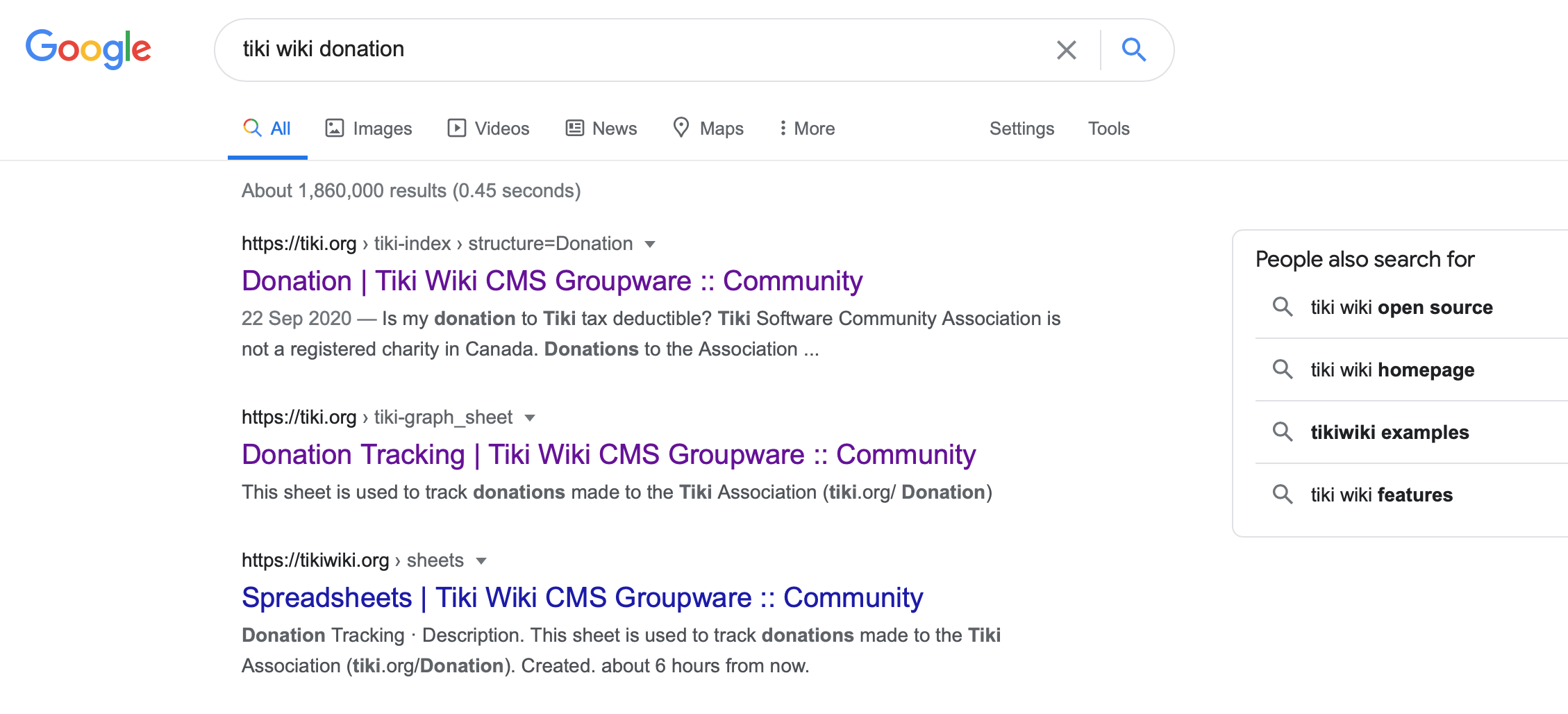Click the magnifier icon beside 'tiki wiki features'
Screen dimensions: 1568x714
[1283, 495]
